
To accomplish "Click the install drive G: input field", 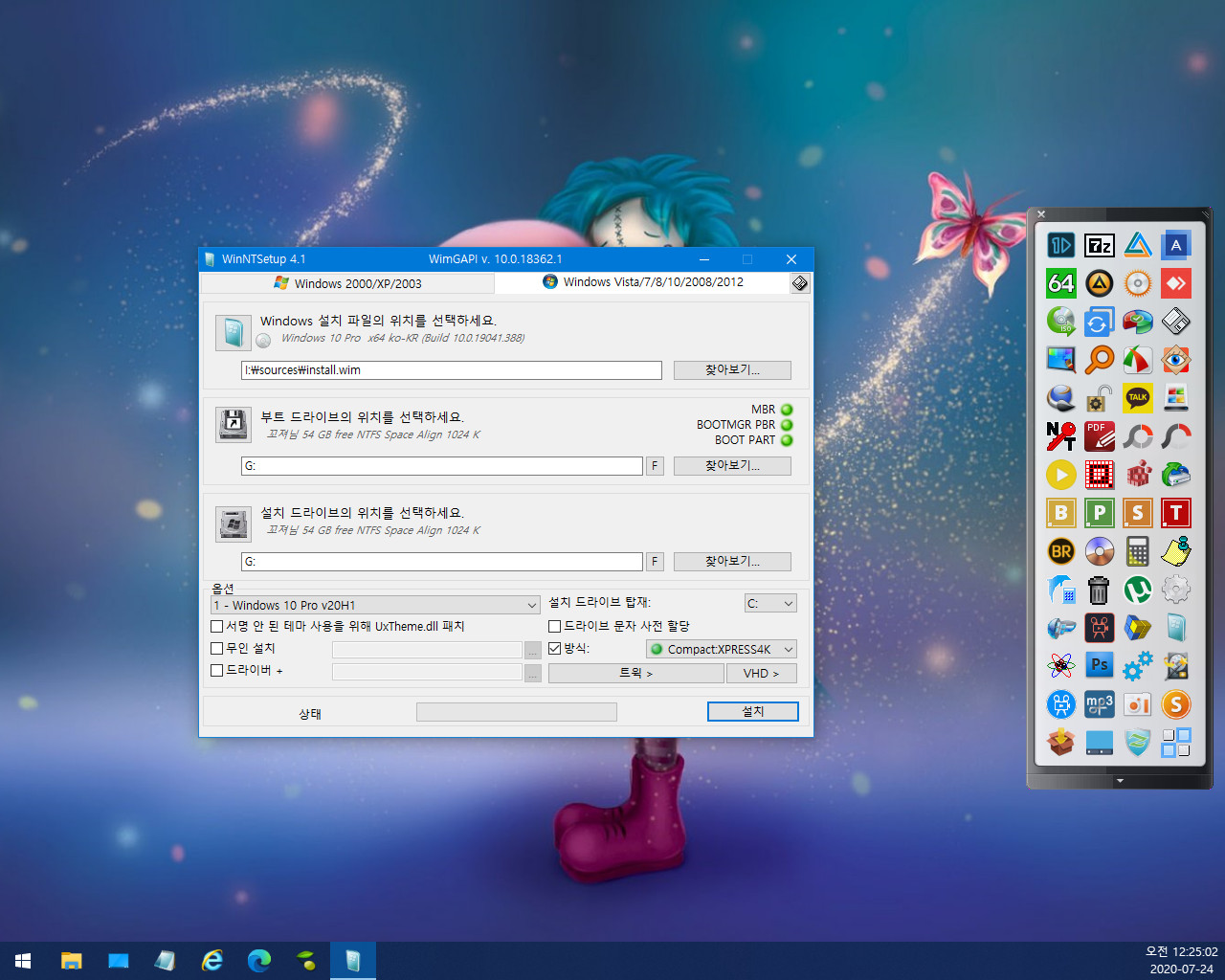I will pyautogui.click(x=441, y=562).
